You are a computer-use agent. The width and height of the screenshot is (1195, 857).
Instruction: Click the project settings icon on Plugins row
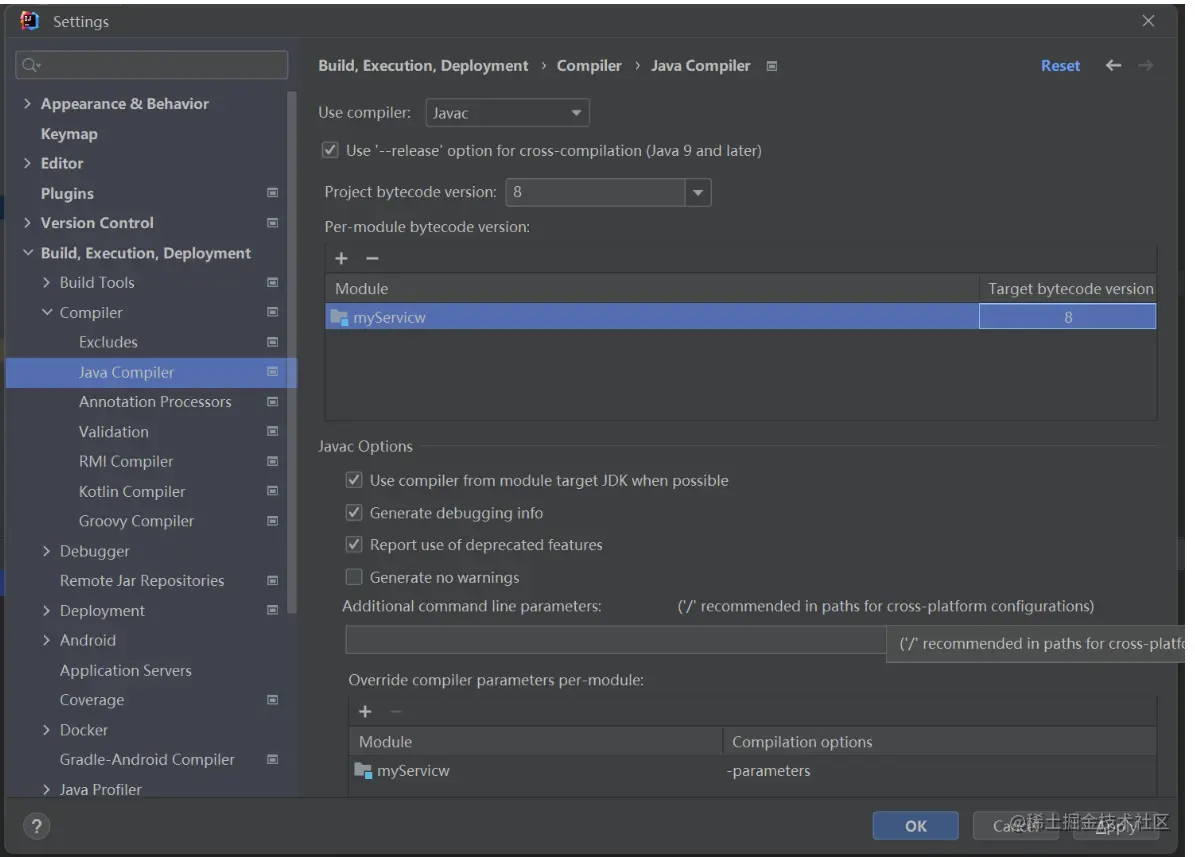point(272,193)
